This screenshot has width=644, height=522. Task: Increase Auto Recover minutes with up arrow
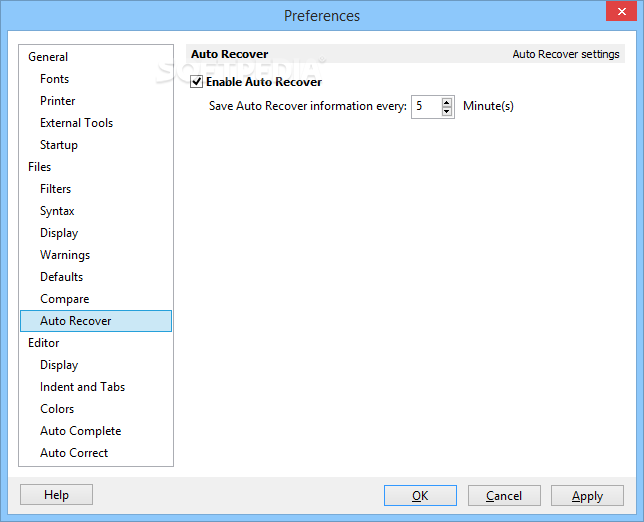pos(446,102)
